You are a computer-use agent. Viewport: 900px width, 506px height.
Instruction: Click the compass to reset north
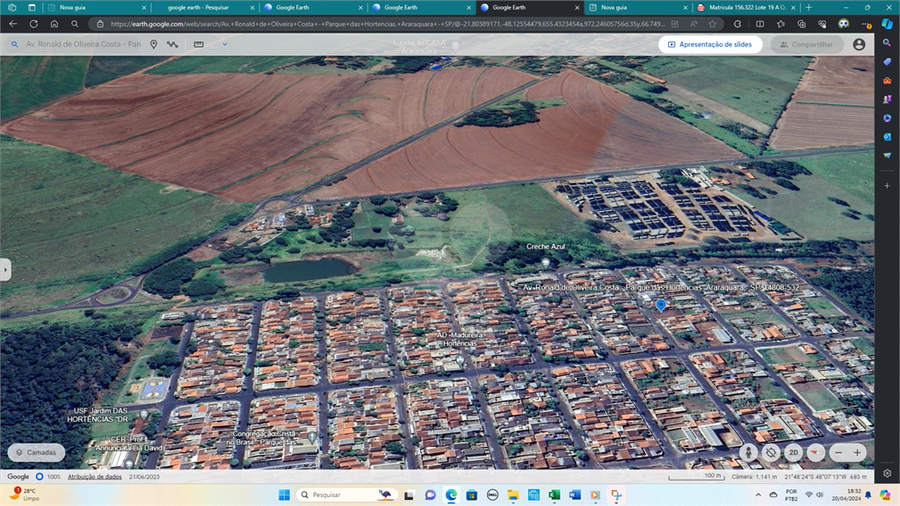coord(817,452)
